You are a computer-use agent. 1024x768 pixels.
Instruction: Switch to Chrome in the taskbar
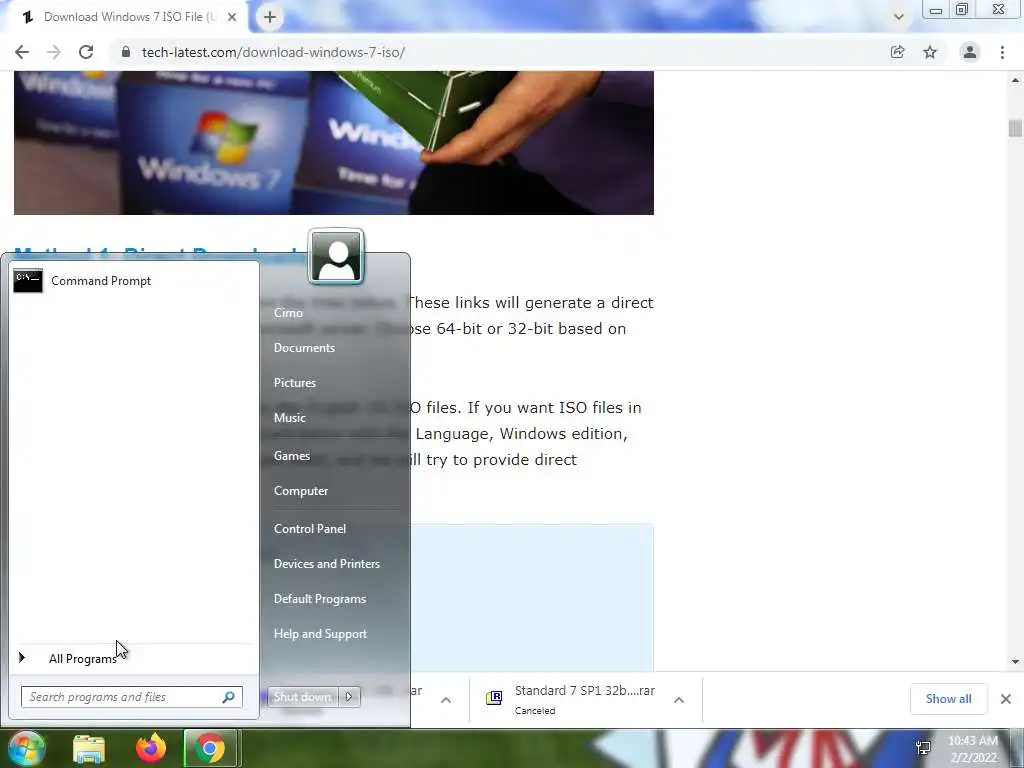[x=210, y=748]
